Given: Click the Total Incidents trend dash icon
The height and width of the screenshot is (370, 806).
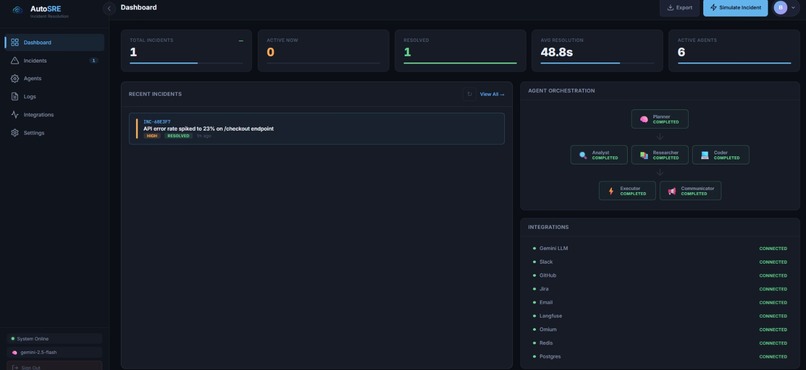Looking at the screenshot, I should (241, 41).
